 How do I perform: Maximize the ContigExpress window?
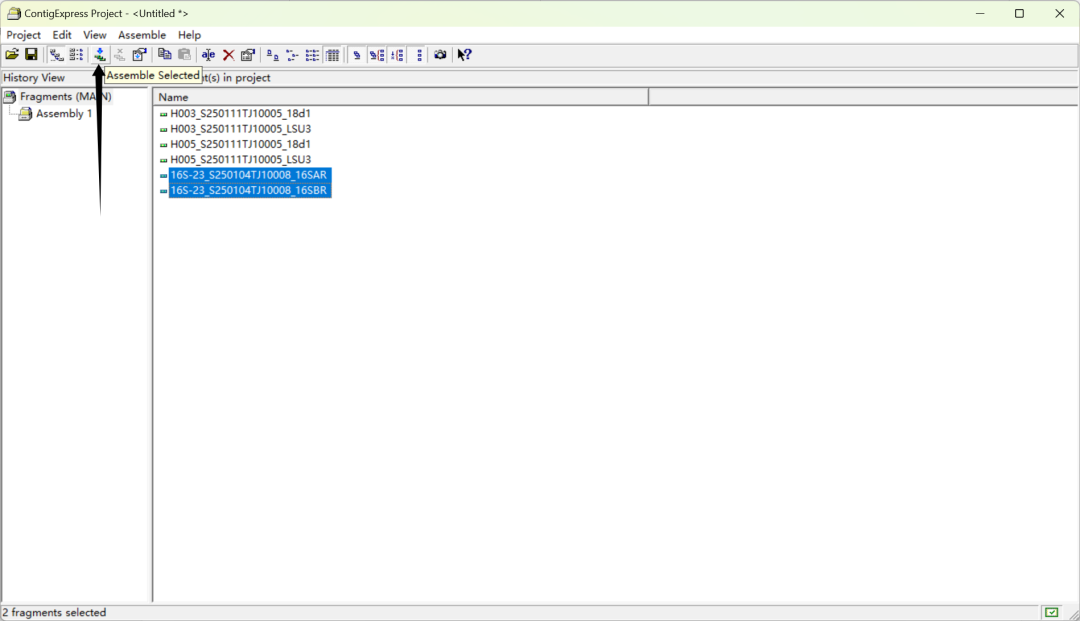click(1019, 13)
